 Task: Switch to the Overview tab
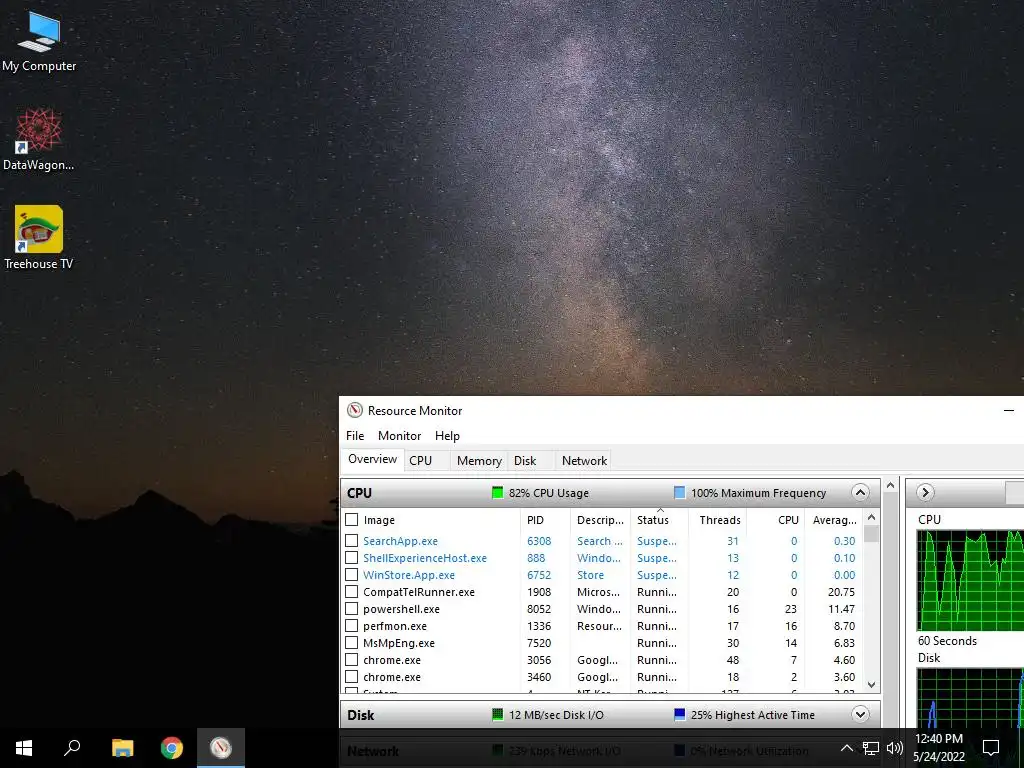[372, 459]
